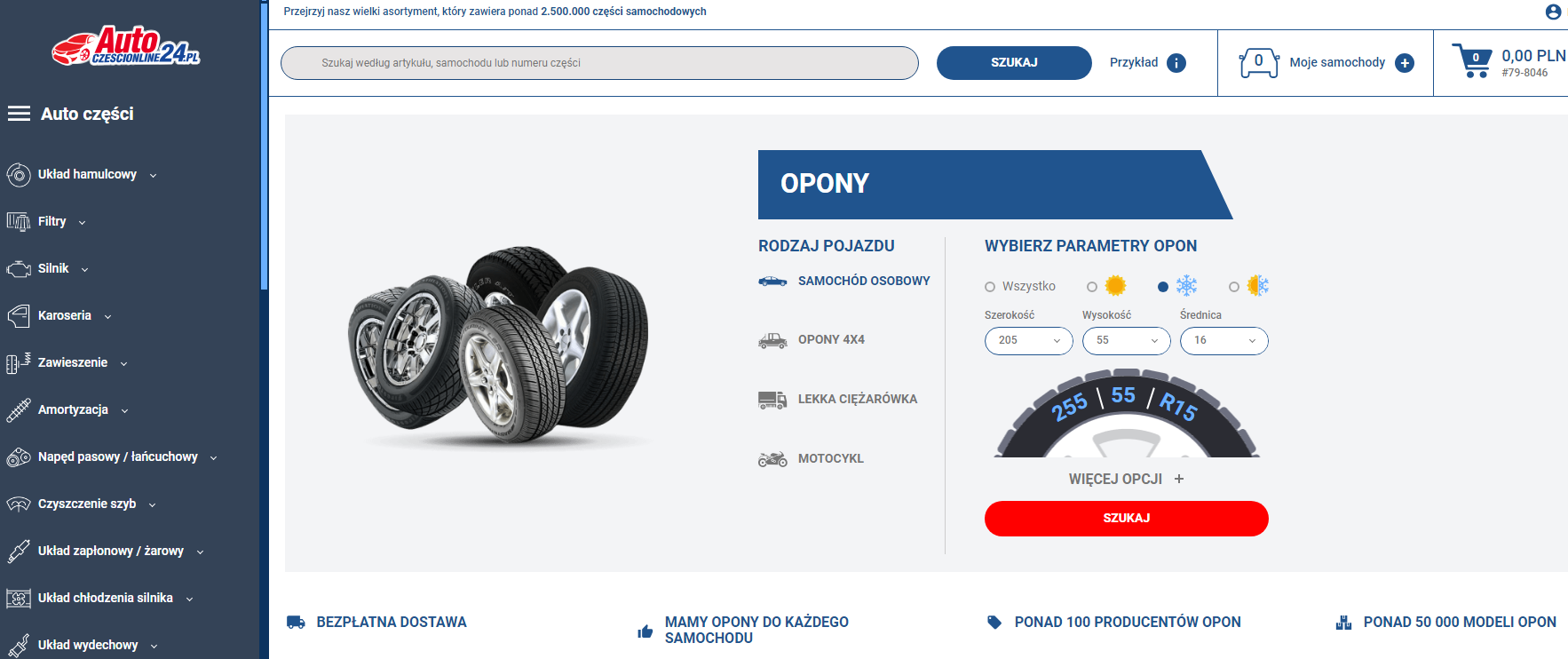
Task: Open the Średnica 16 dropdown
Action: [1224, 341]
